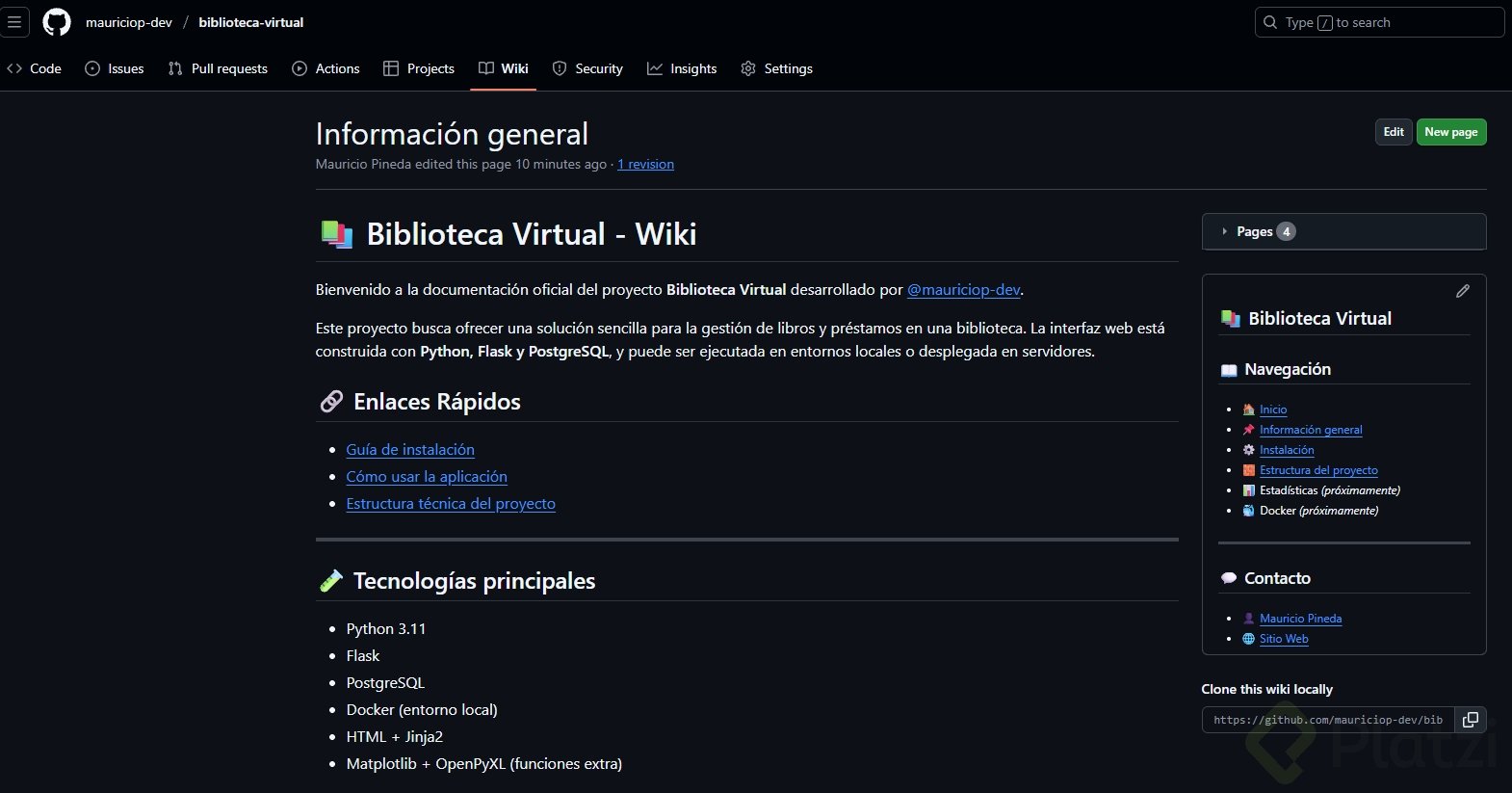Screen dimensions: 1512x793
Task: Open the biblioteca-virtual repository link
Action: 251,22
